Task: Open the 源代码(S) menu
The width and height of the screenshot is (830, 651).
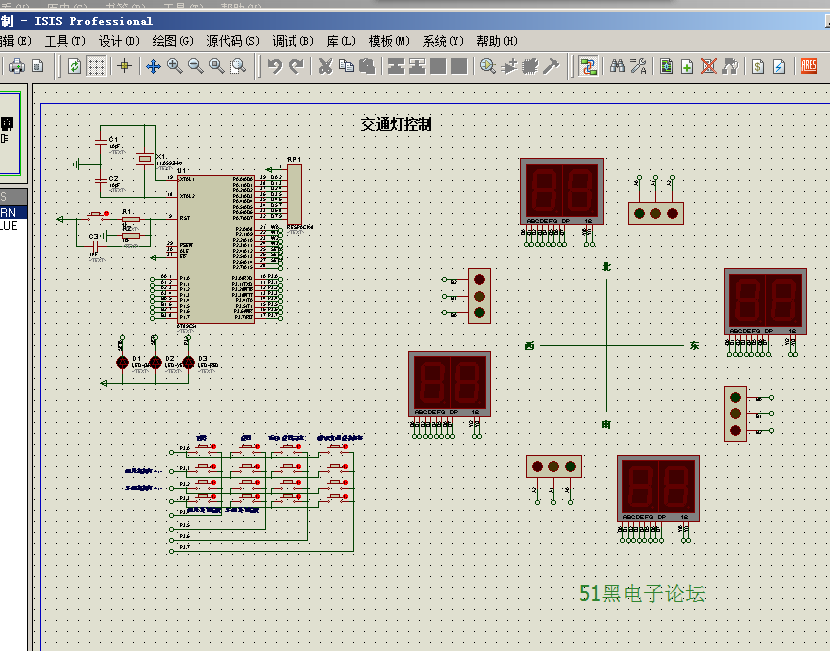Action: pos(233,41)
